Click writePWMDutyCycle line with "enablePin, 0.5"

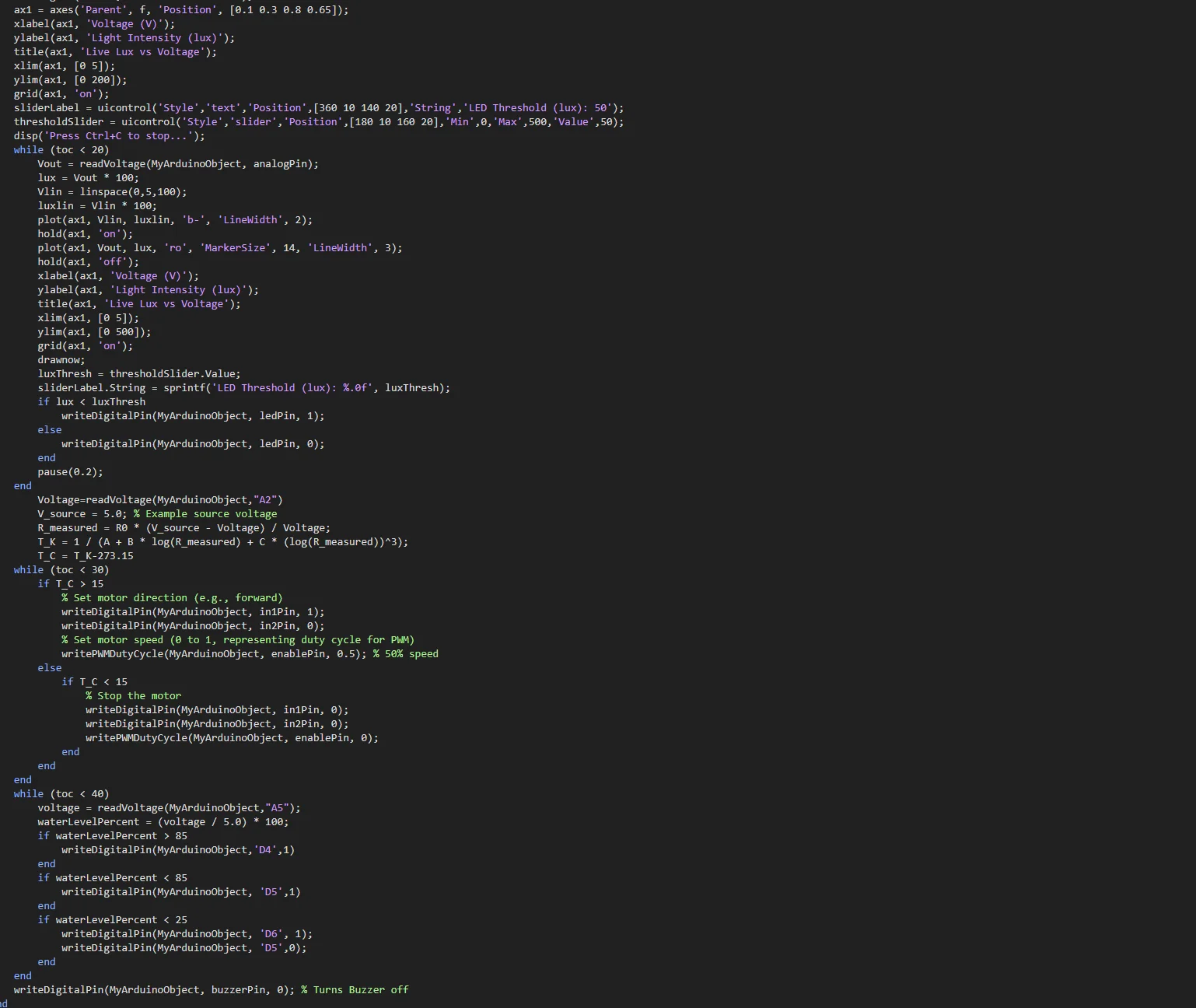(250, 654)
